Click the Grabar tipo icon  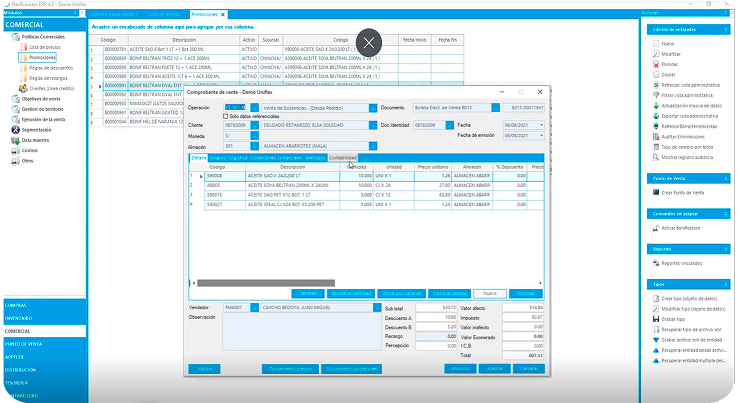(653, 319)
